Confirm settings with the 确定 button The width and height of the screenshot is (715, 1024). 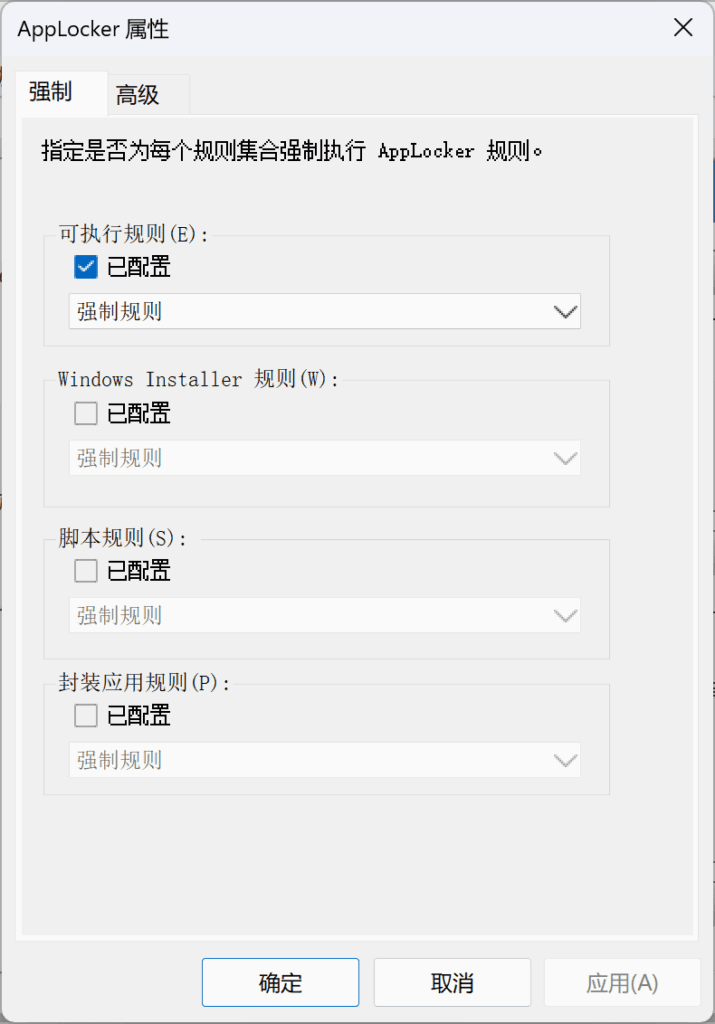click(280, 982)
